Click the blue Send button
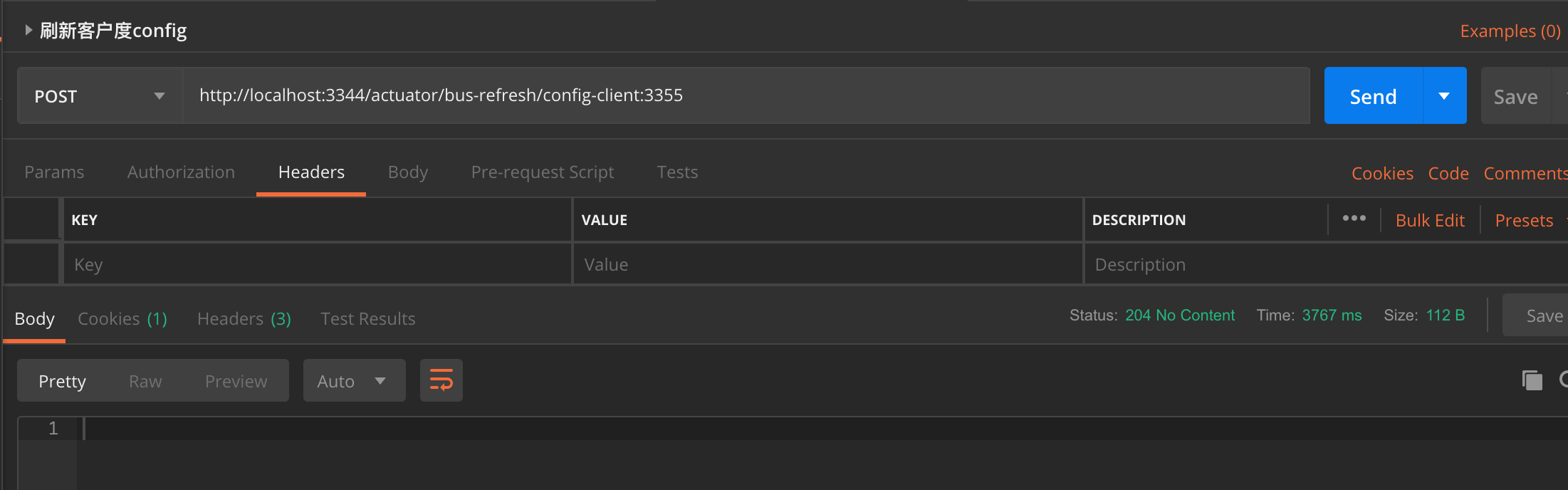 1373,96
